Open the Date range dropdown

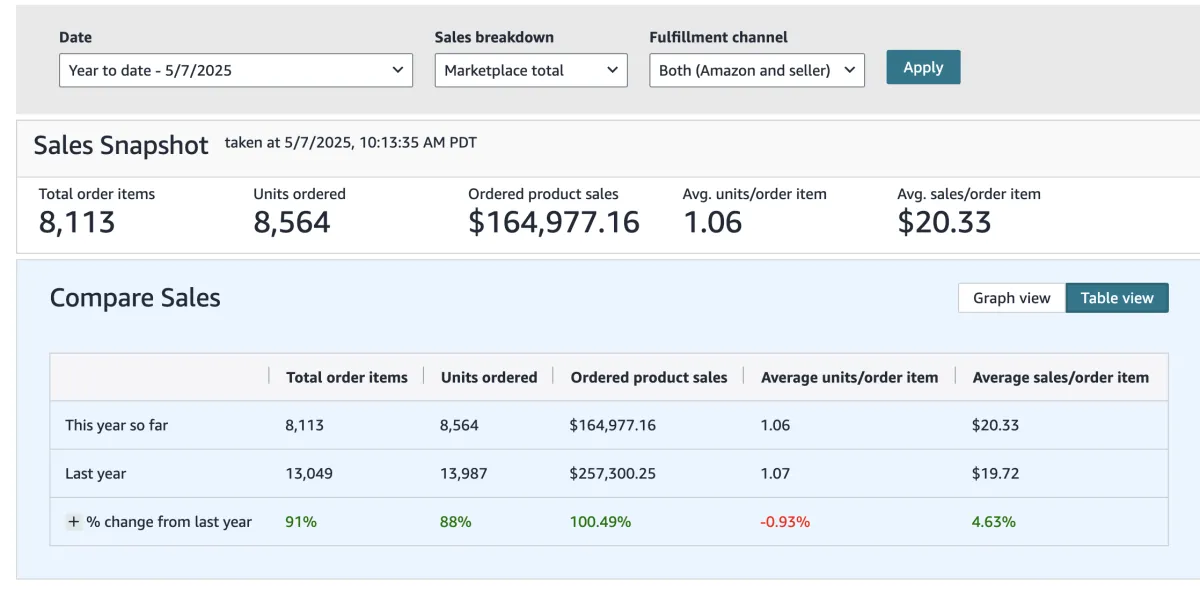click(x=235, y=70)
